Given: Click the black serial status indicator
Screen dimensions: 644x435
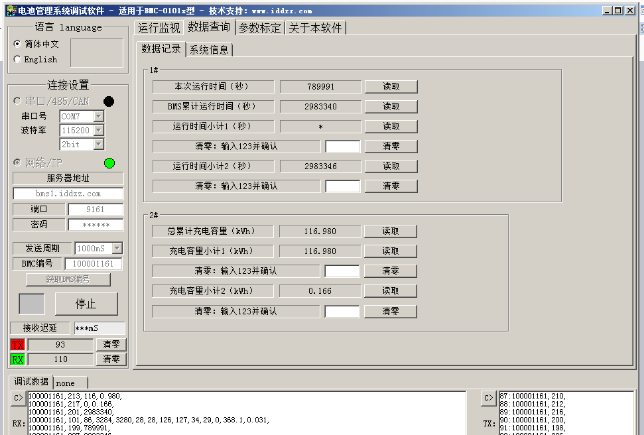Looking at the screenshot, I should click(x=109, y=101).
